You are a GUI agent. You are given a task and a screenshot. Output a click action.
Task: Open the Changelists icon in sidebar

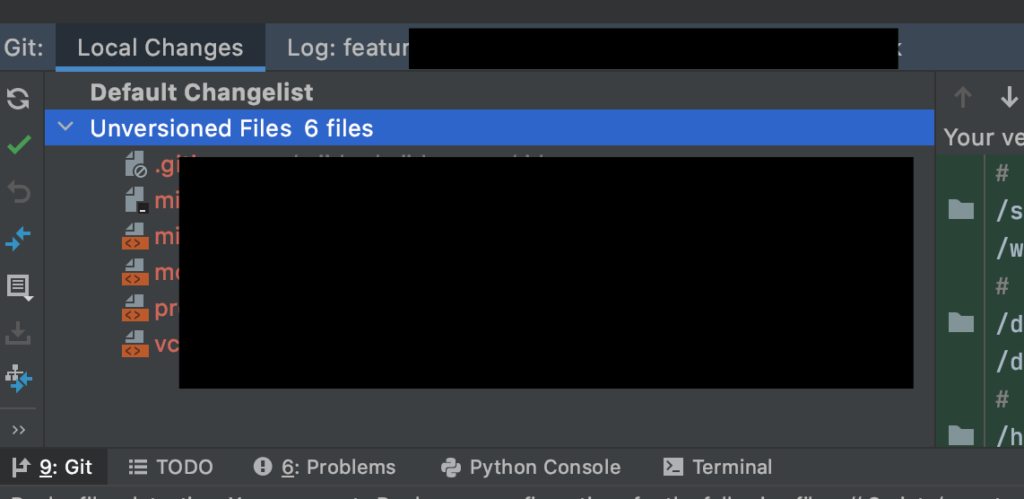(18, 287)
